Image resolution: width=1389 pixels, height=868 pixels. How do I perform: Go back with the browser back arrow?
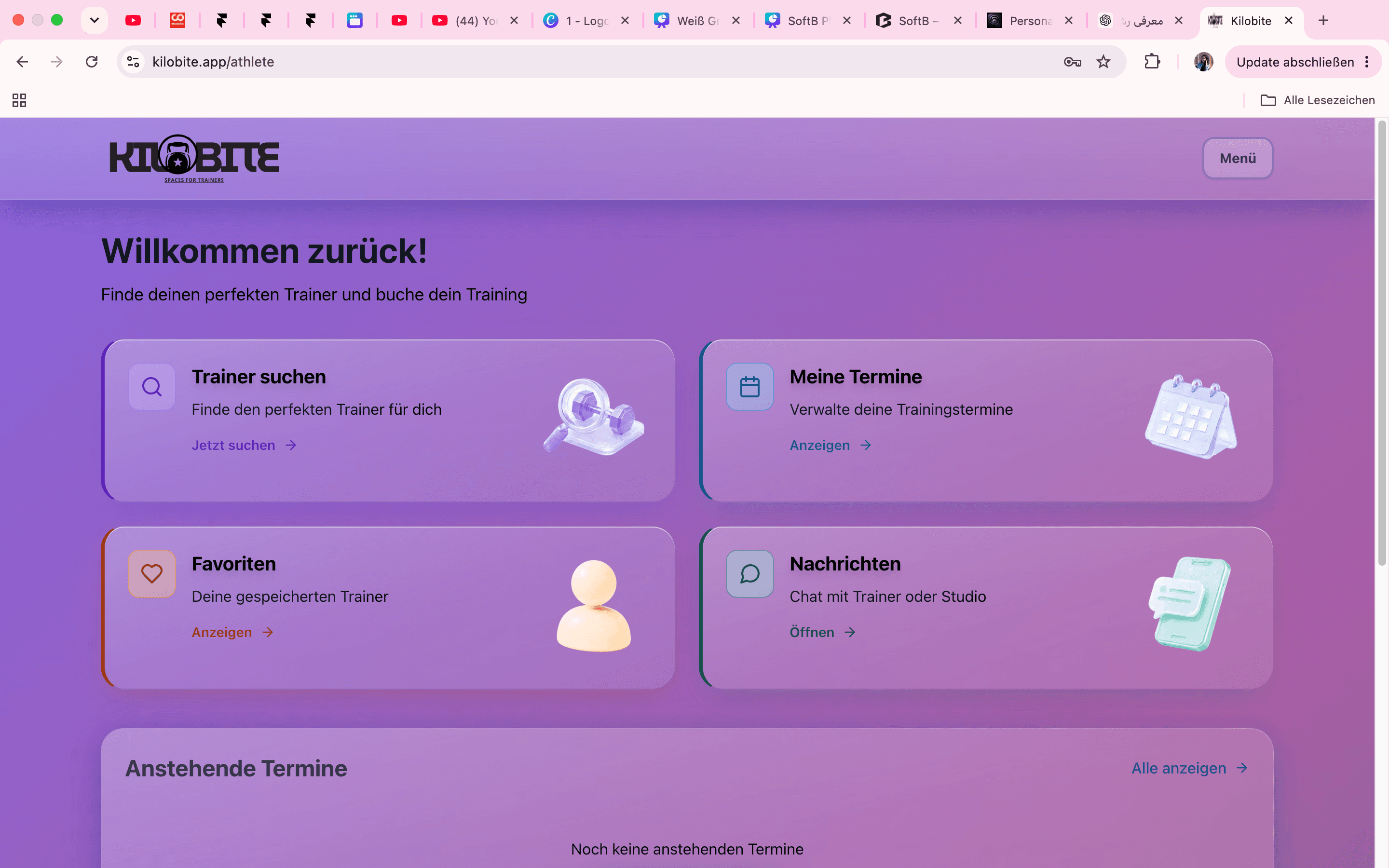click(x=22, y=61)
